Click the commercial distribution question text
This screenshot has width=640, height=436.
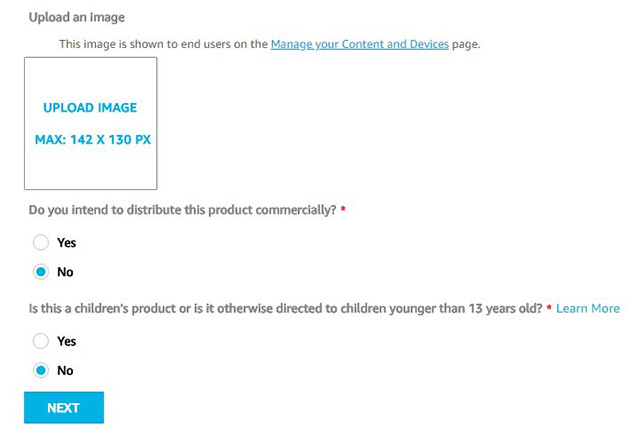click(x=180, y=210)
